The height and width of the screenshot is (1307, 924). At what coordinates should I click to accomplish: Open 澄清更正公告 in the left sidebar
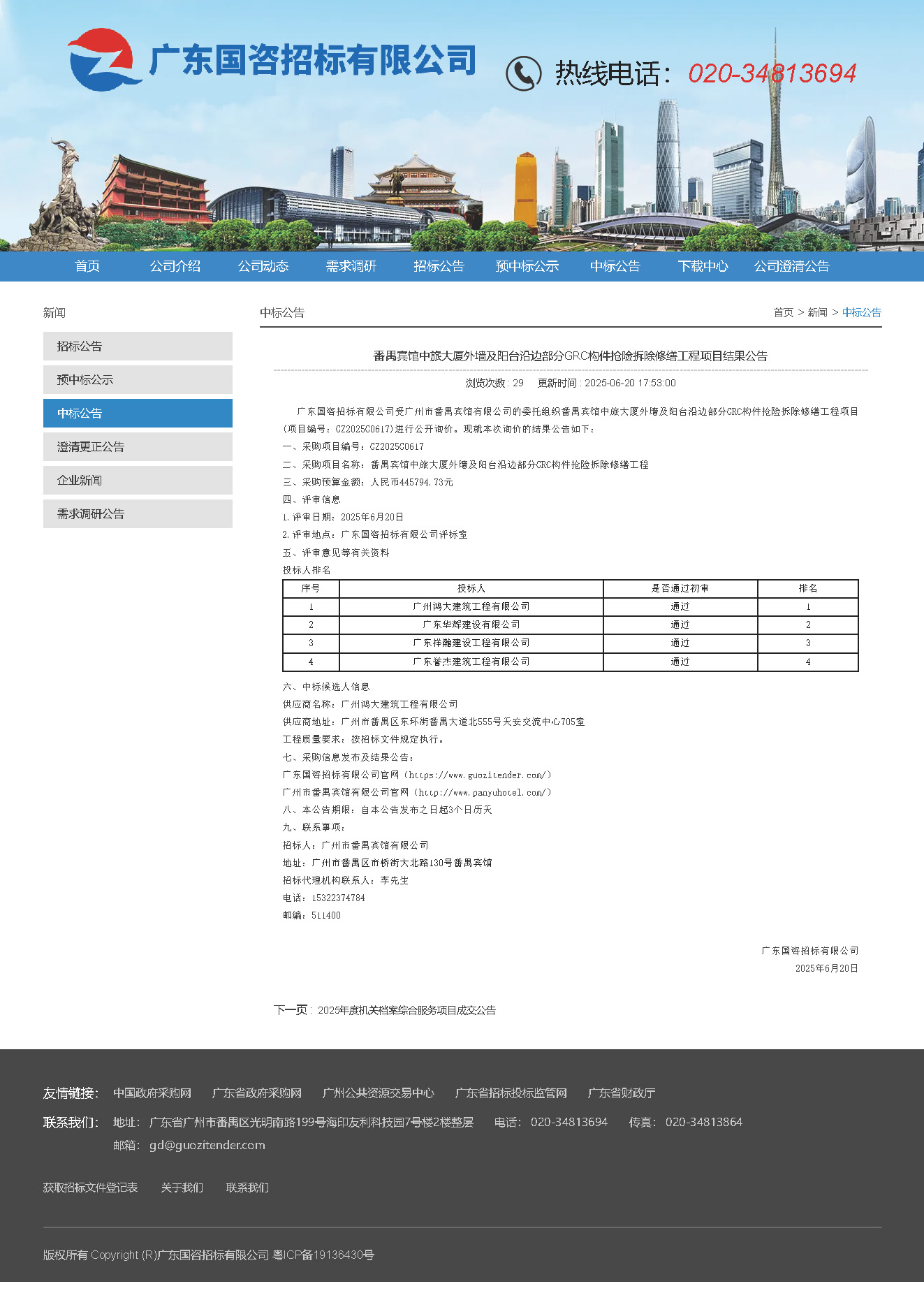pyautogui.click(x=138, y=446)
